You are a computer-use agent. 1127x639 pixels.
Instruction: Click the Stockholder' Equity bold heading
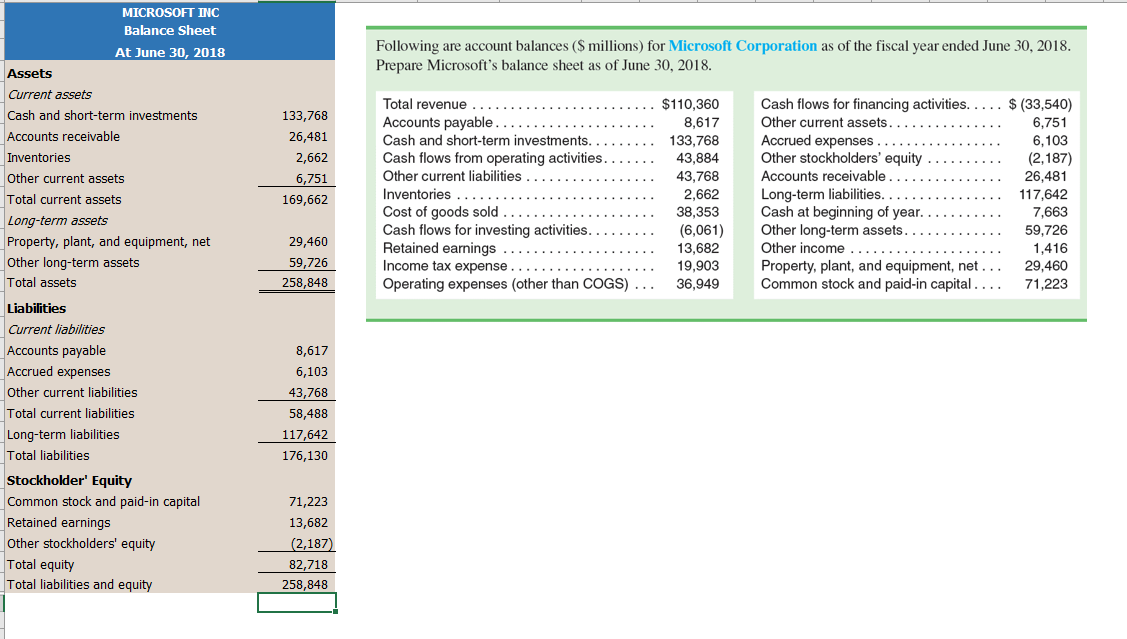point(69,481)
